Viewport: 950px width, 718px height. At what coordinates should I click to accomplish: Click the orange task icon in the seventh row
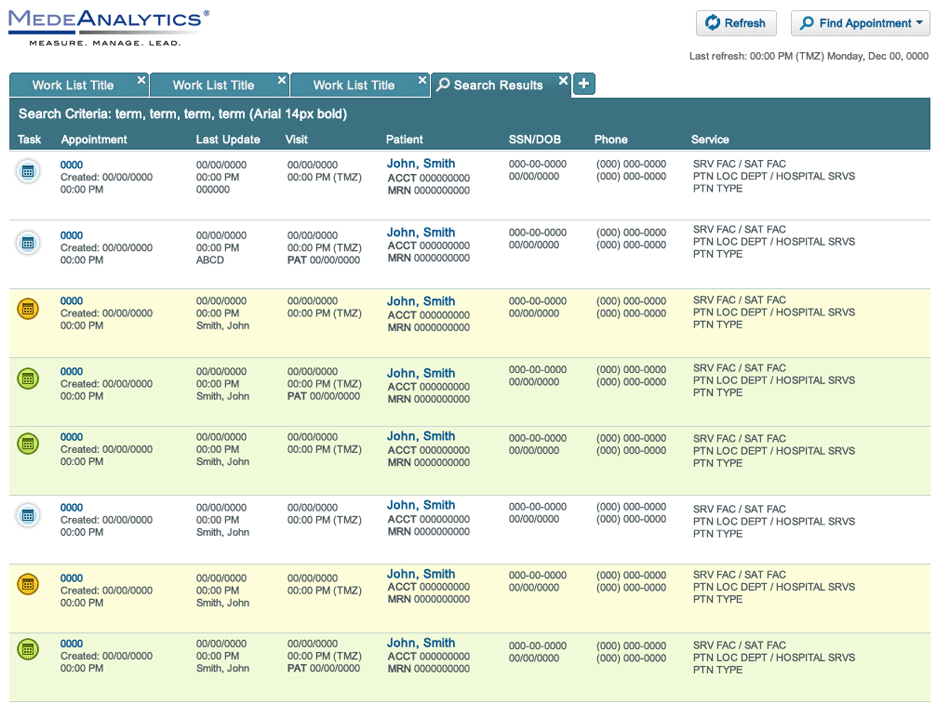pyautogui.click(x=28, y=584)
